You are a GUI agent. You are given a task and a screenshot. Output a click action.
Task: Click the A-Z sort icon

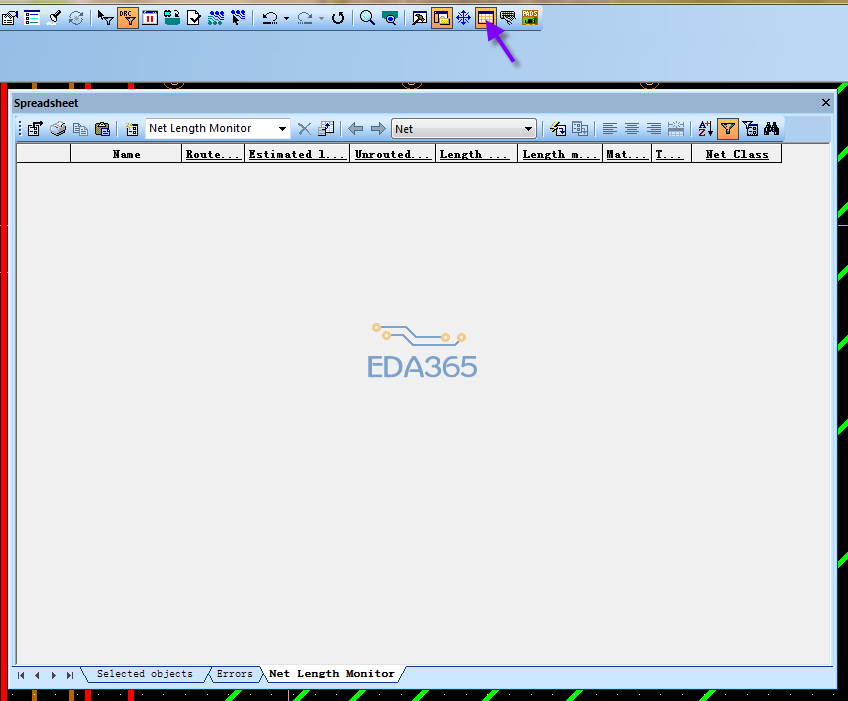(x=705, y=129)
